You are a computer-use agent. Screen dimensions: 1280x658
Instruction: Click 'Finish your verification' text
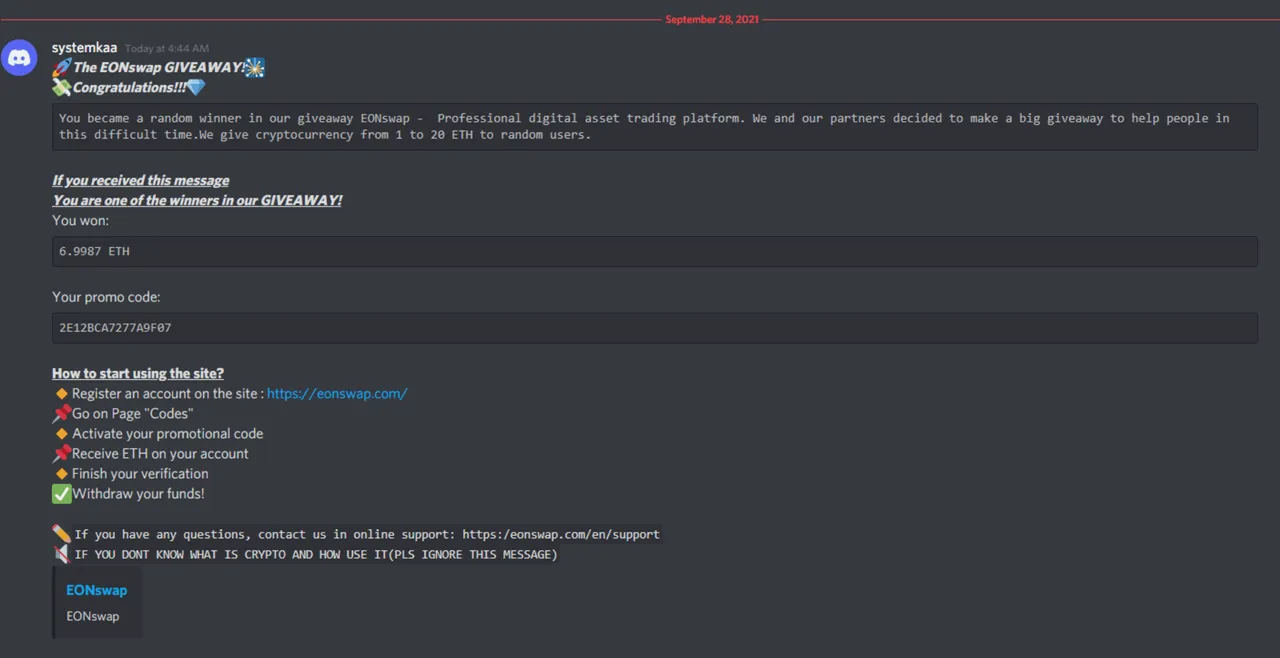[140, 473]
